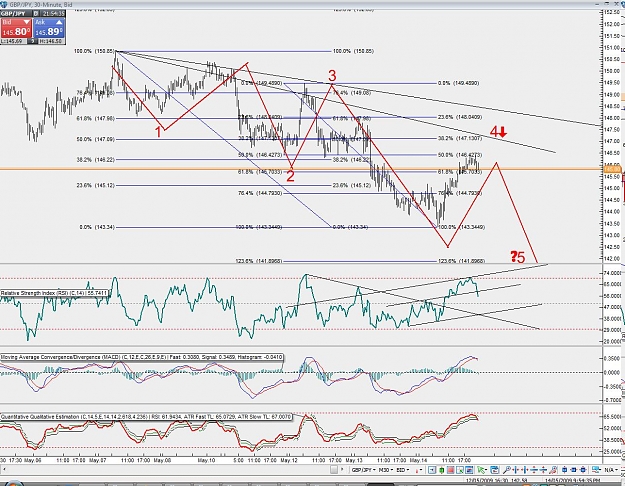
Task: Click the blue box with horizontal arrows icon
Action: (574, 470)
